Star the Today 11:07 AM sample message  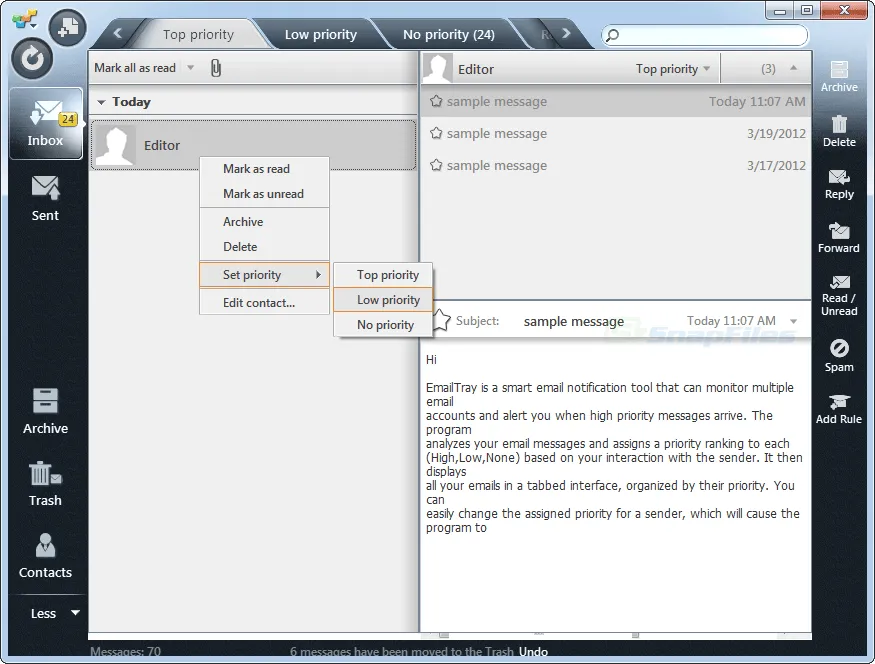coord(436,101)
